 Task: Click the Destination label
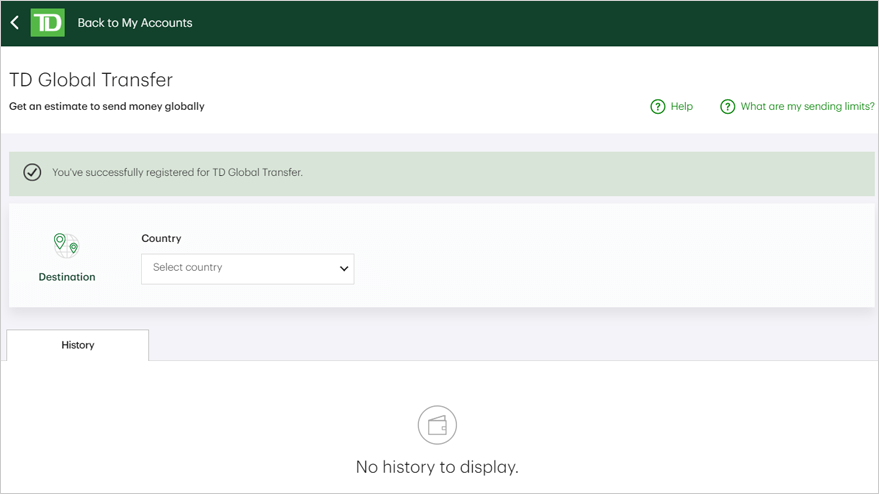67,277
